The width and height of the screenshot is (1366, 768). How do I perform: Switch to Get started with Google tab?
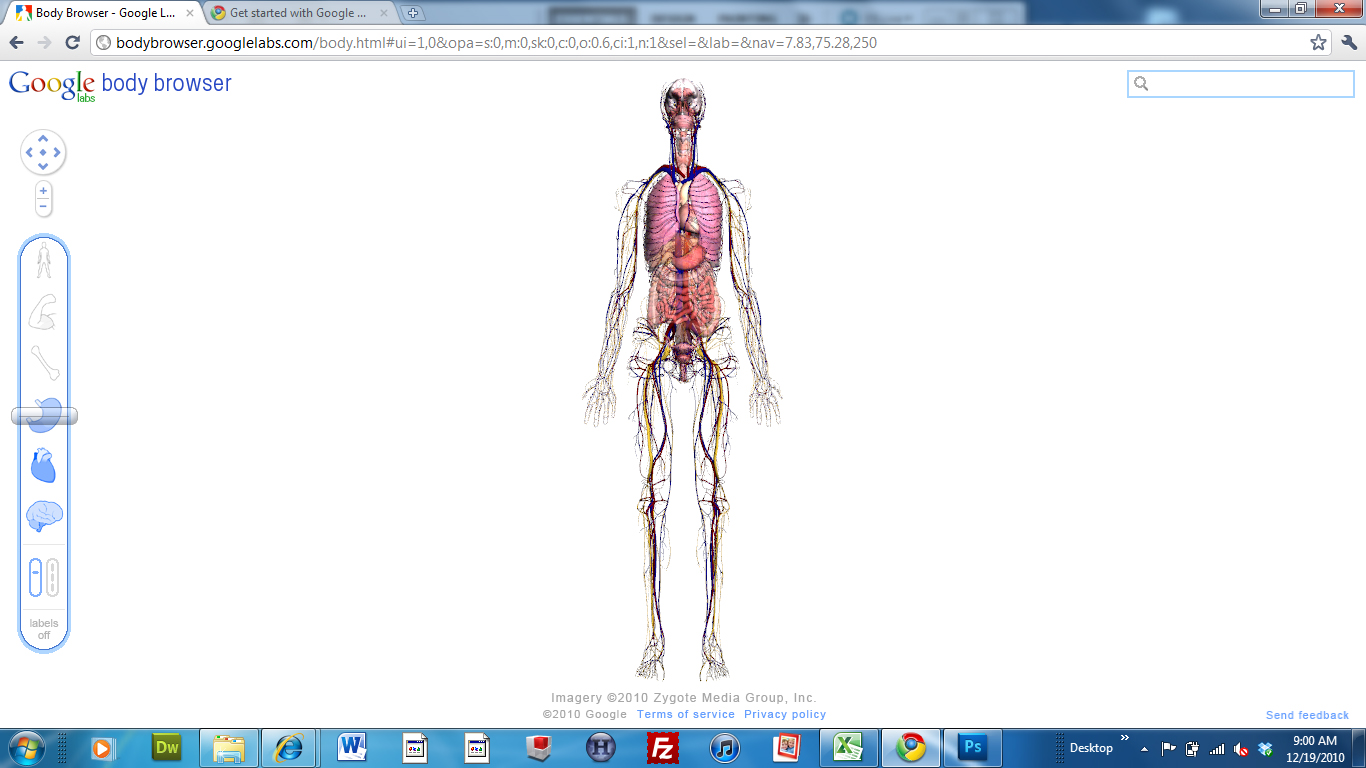298,13
